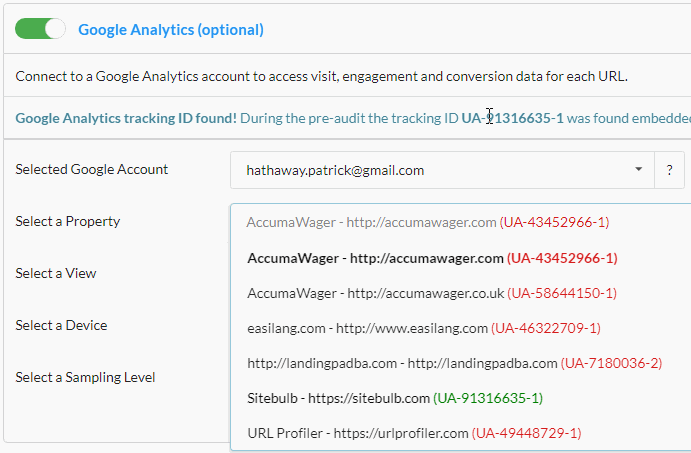Click the 'Selected Google Account' label
The width and height of the screenshot is (691, 453).
click(x=92, y=169)
